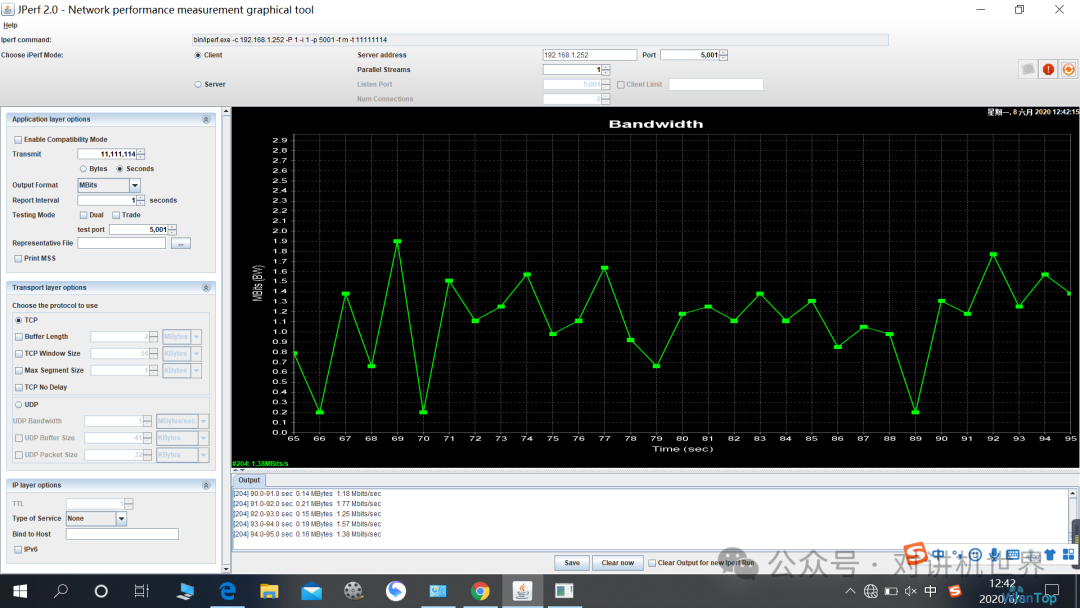Open Google Chrome from the taskbar
The image size is (1080, 608).
coord(480,591)
